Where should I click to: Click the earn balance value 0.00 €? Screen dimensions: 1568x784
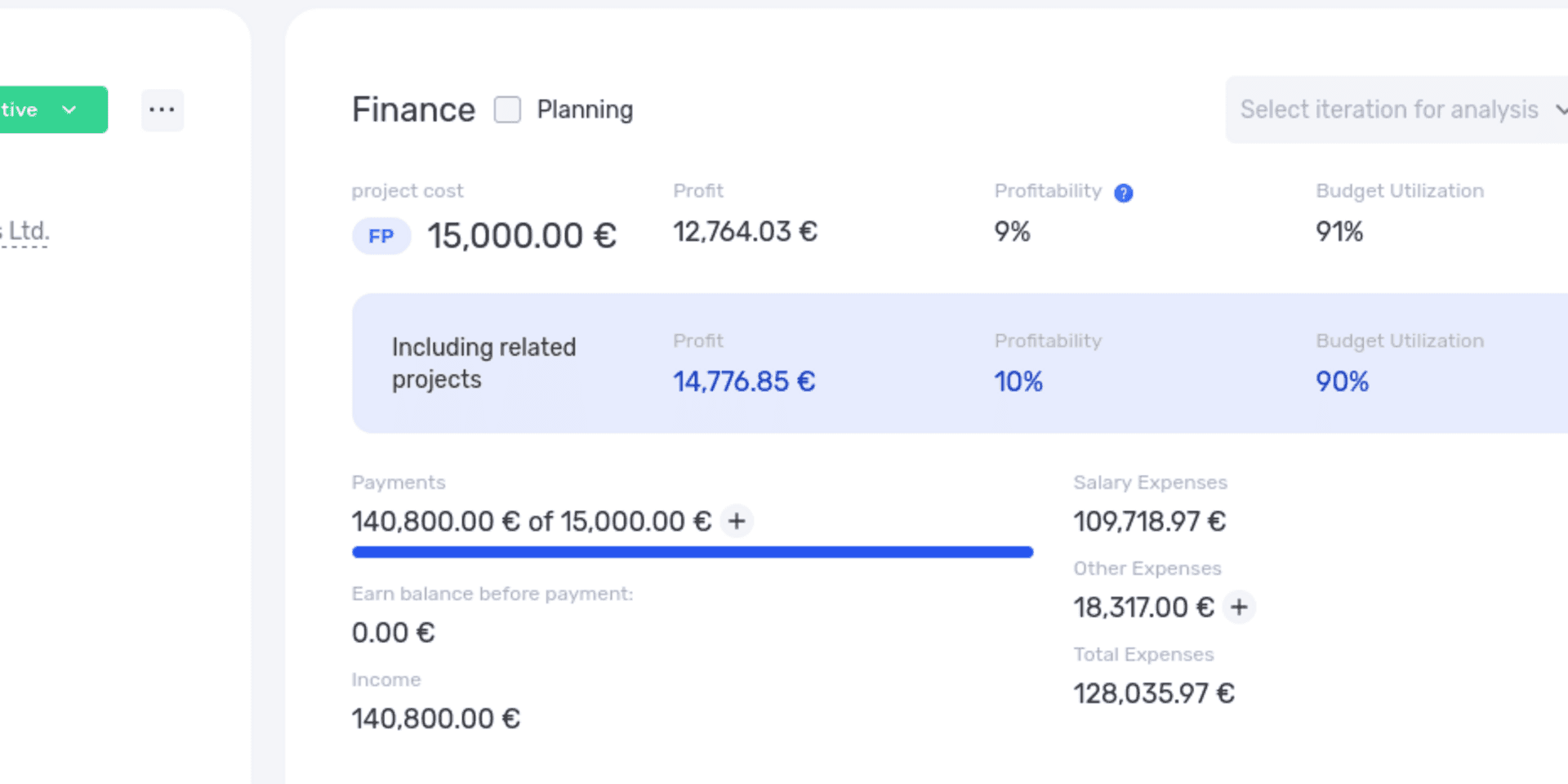coord(393,633)
